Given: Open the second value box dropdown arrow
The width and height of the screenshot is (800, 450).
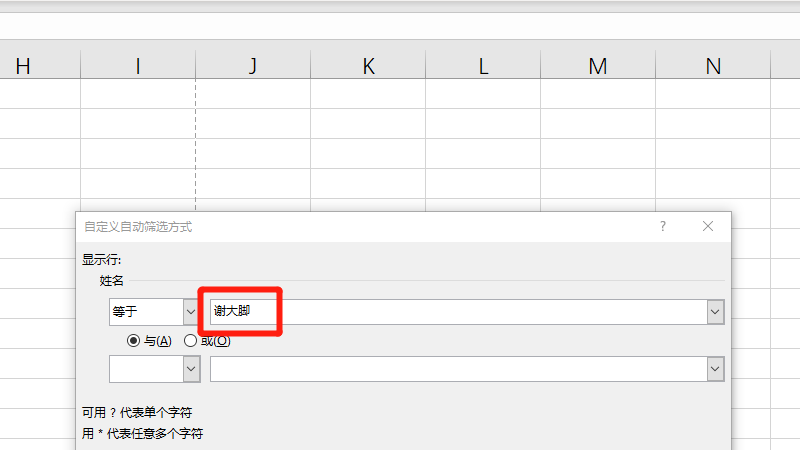Looking at the screenshot, I should tap(715, 369).
